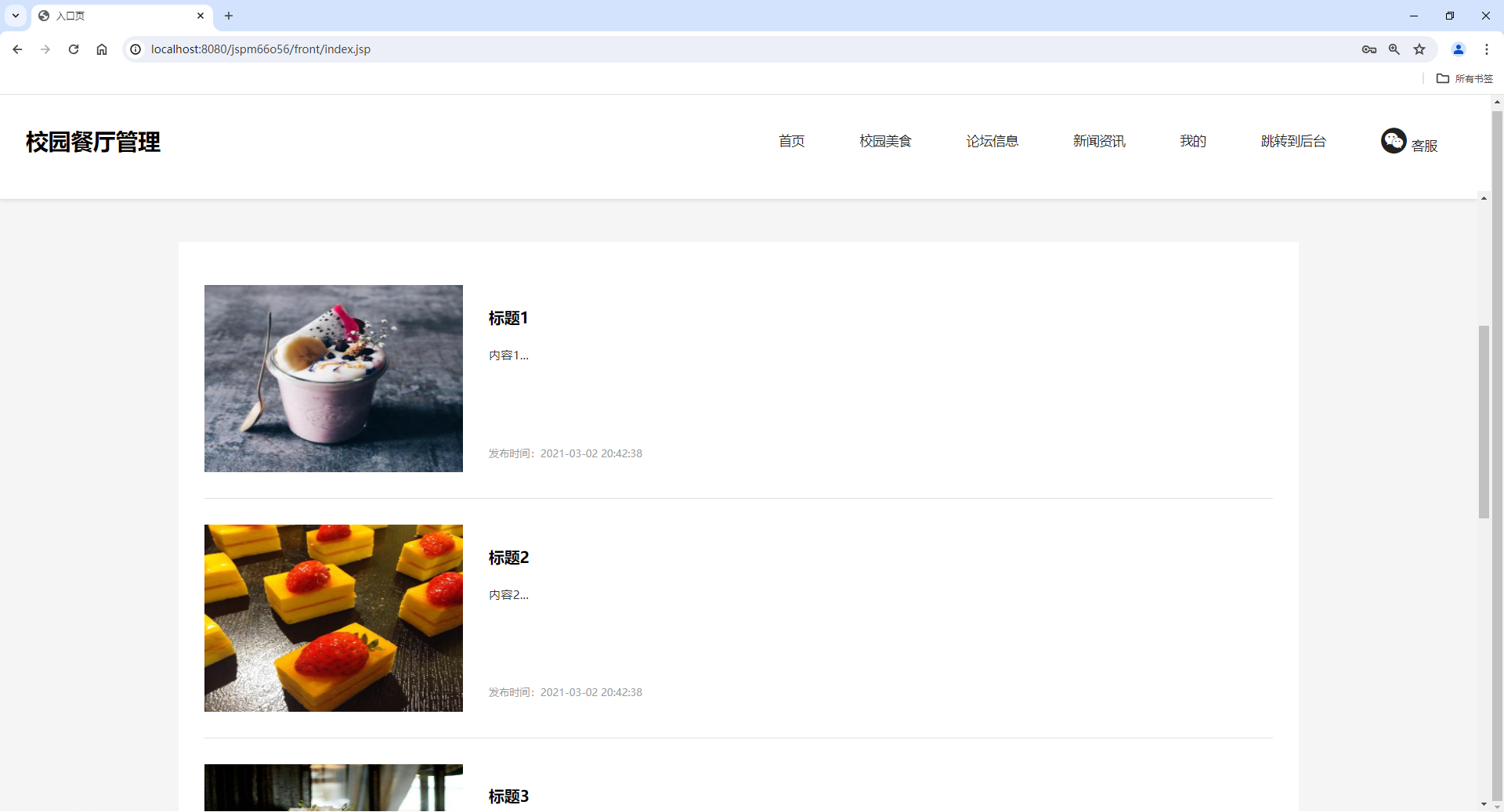Bookmark this page via the star icon

[x=1420, y=49]
